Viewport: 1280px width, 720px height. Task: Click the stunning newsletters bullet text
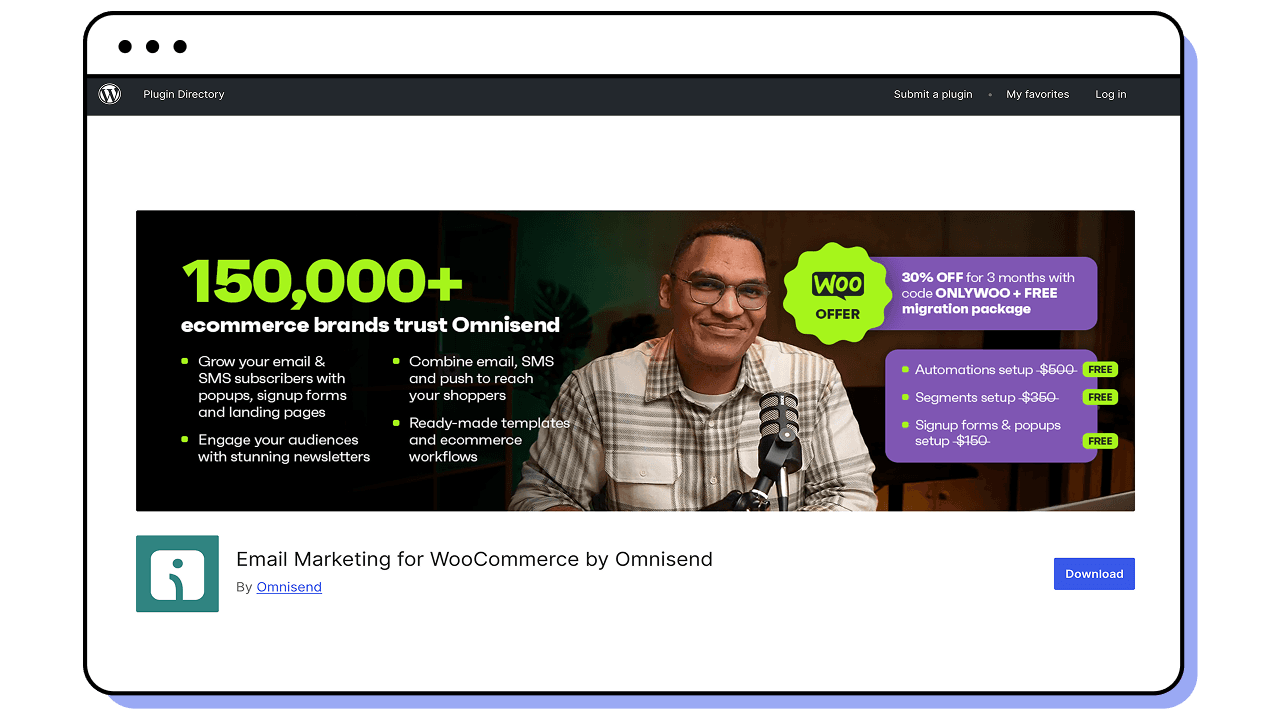pyautogui.click(x=284, y=448)
